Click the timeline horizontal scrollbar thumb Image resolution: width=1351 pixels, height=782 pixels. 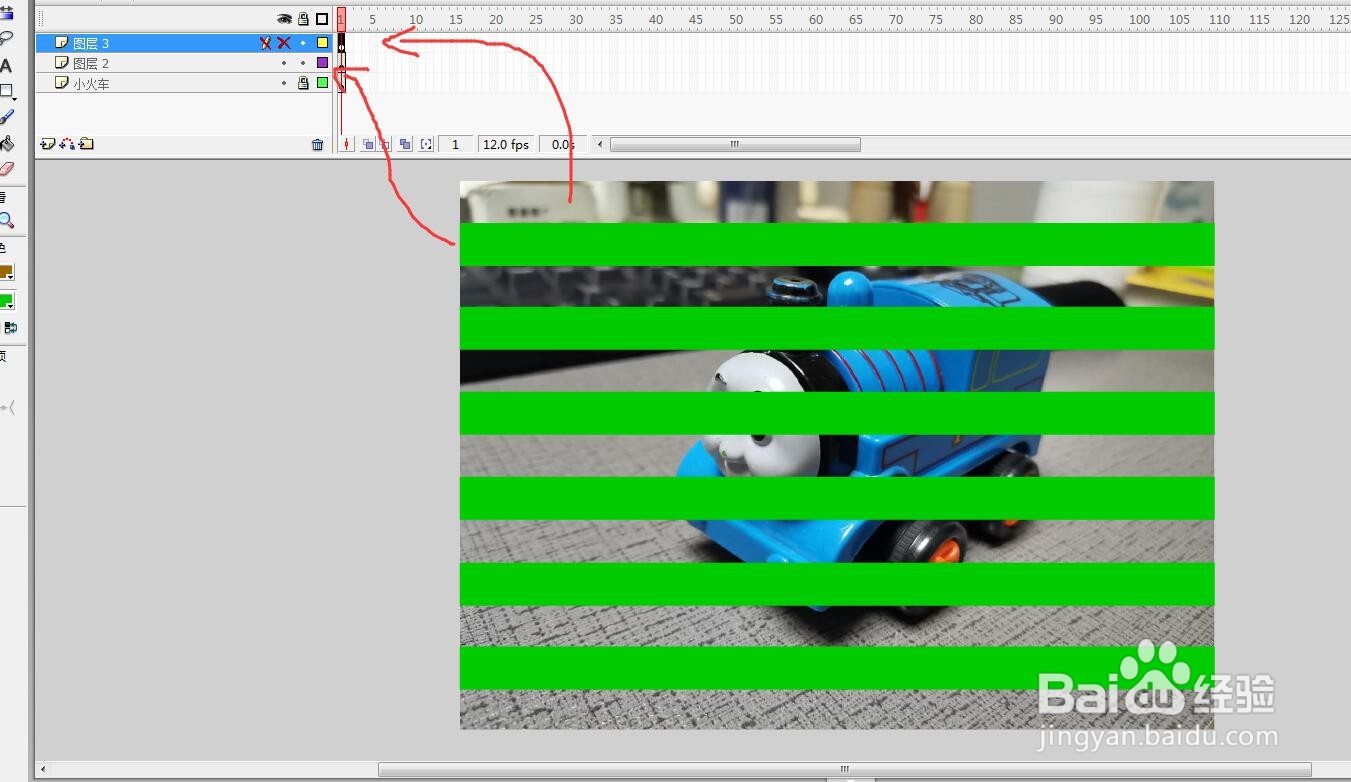click(735, 144)
